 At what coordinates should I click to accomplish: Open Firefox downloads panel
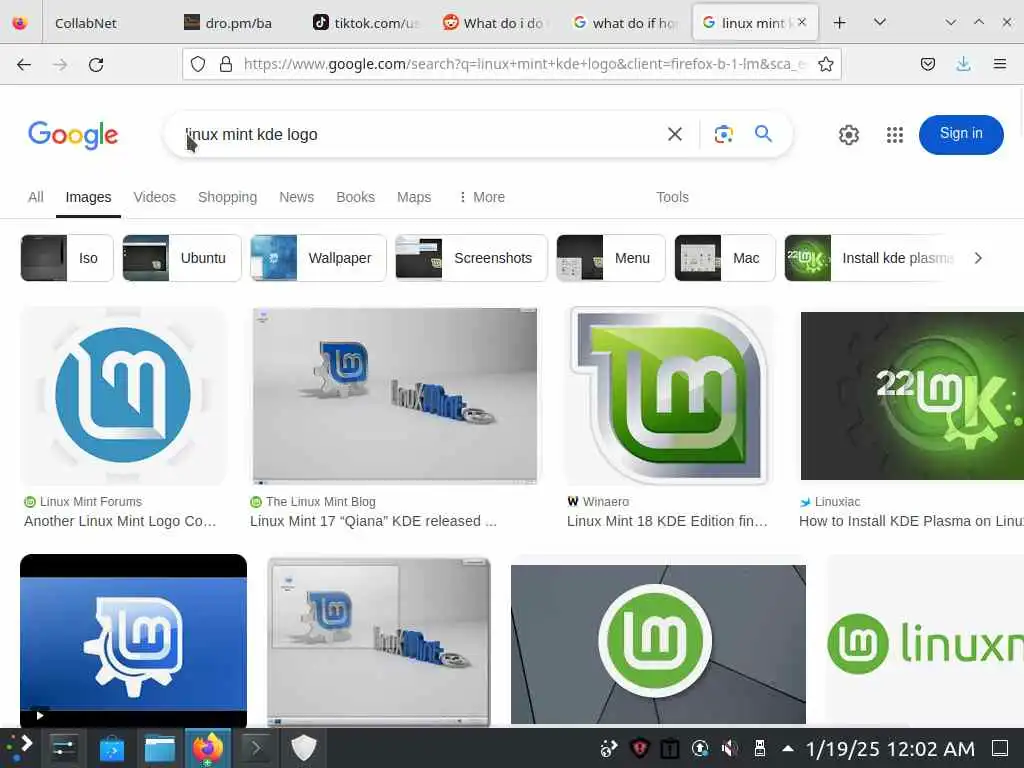963,64
